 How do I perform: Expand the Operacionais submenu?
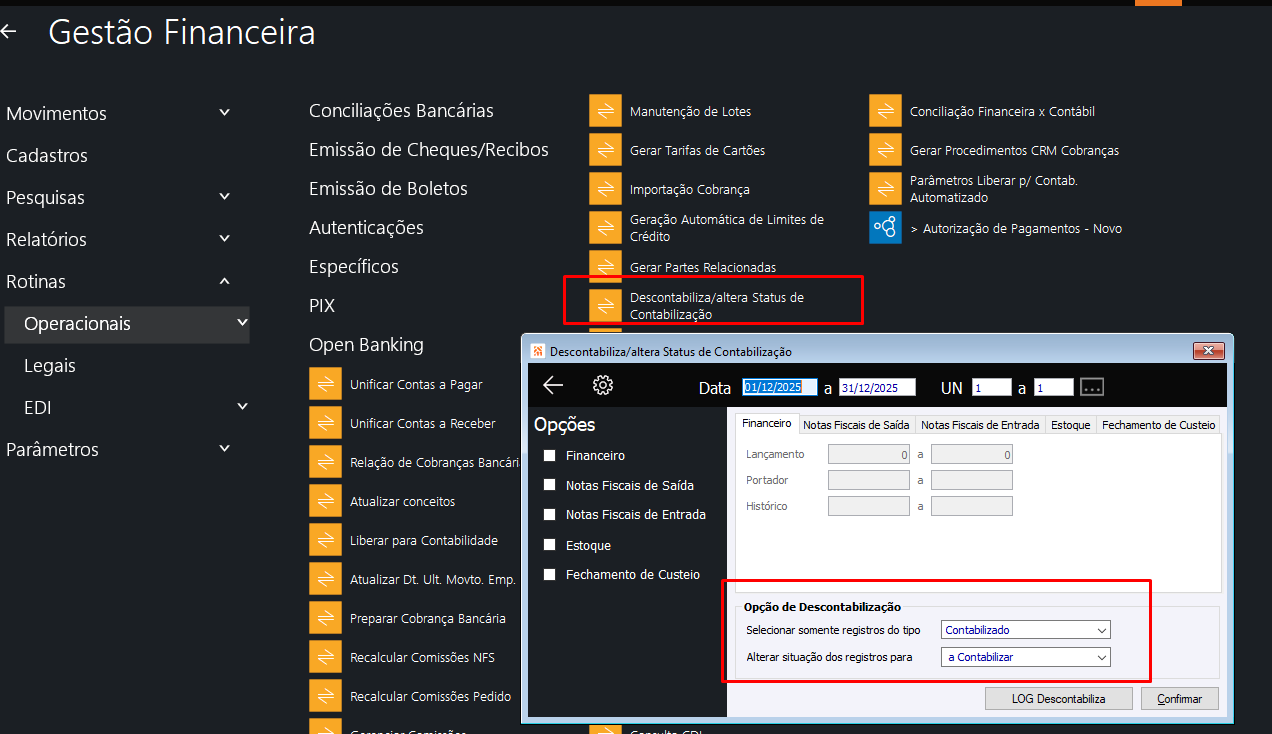coord(242,323)
